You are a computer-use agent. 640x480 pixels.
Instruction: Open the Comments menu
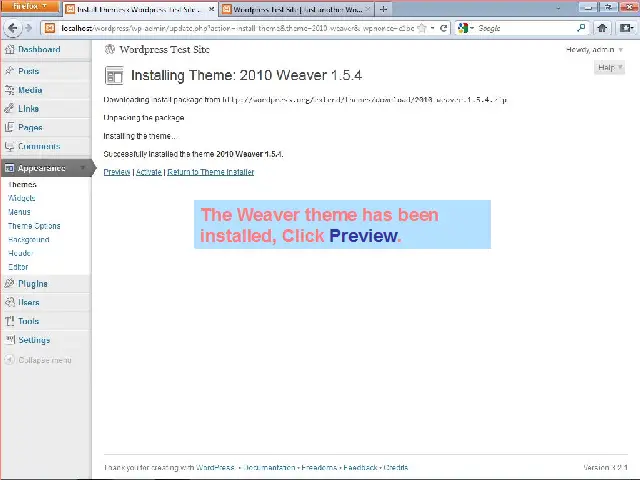click(x=39, y=146)
